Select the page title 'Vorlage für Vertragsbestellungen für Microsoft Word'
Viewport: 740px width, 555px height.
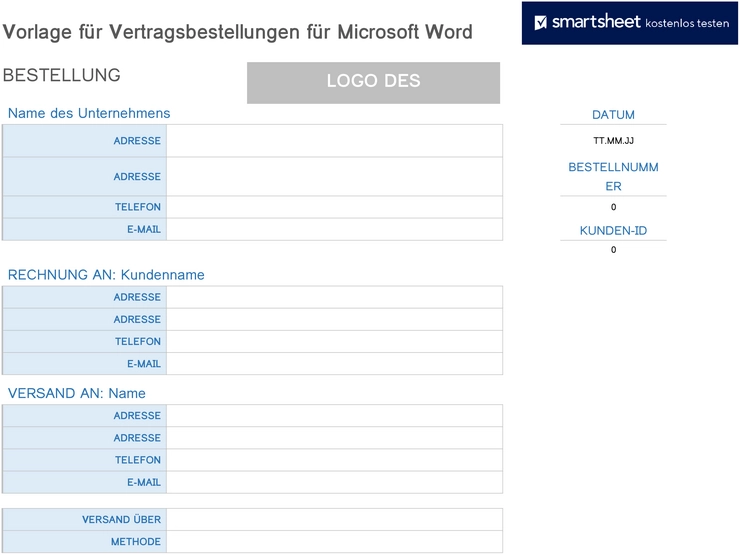(x=237, y=32)
